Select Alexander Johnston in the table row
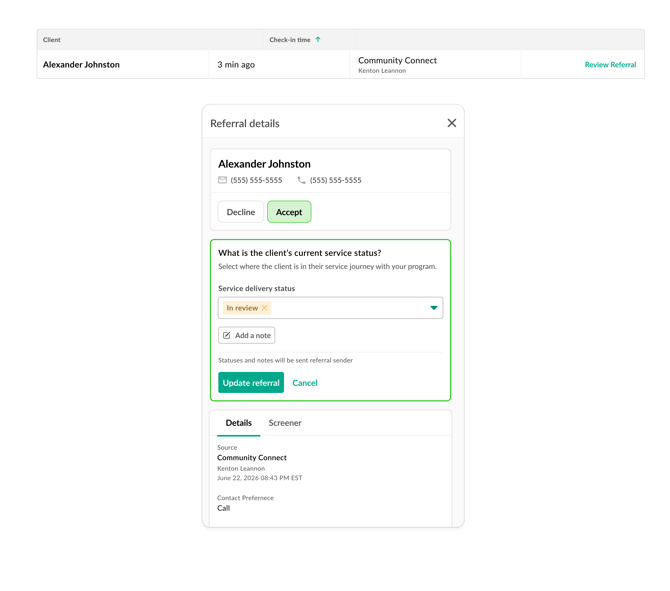The image size is (670, 591). click(81, 65)
